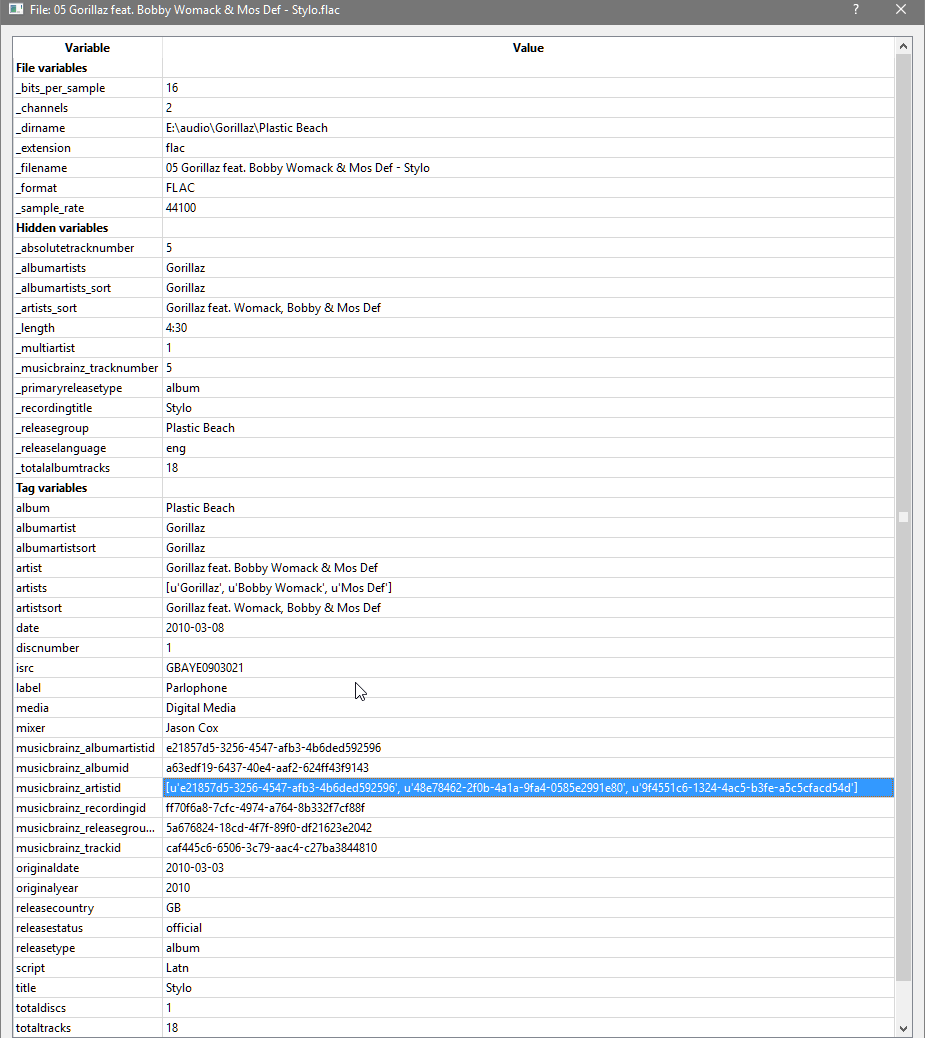925x1038 pixels.
Task: Select the 2010-03-08 date value
Action: (x=195, y=628)
